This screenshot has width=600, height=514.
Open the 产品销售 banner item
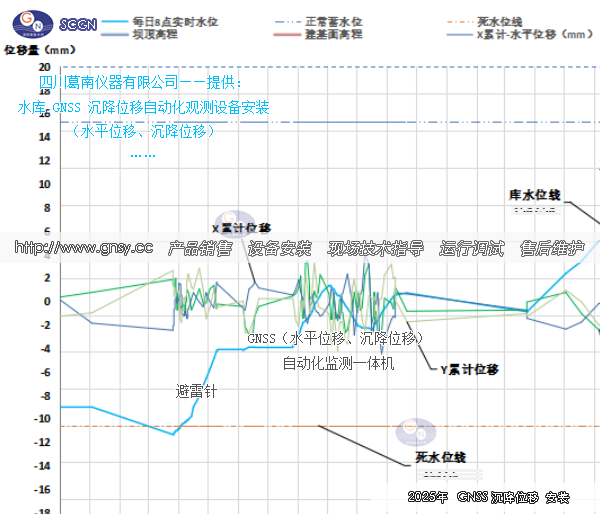[200, 248]
